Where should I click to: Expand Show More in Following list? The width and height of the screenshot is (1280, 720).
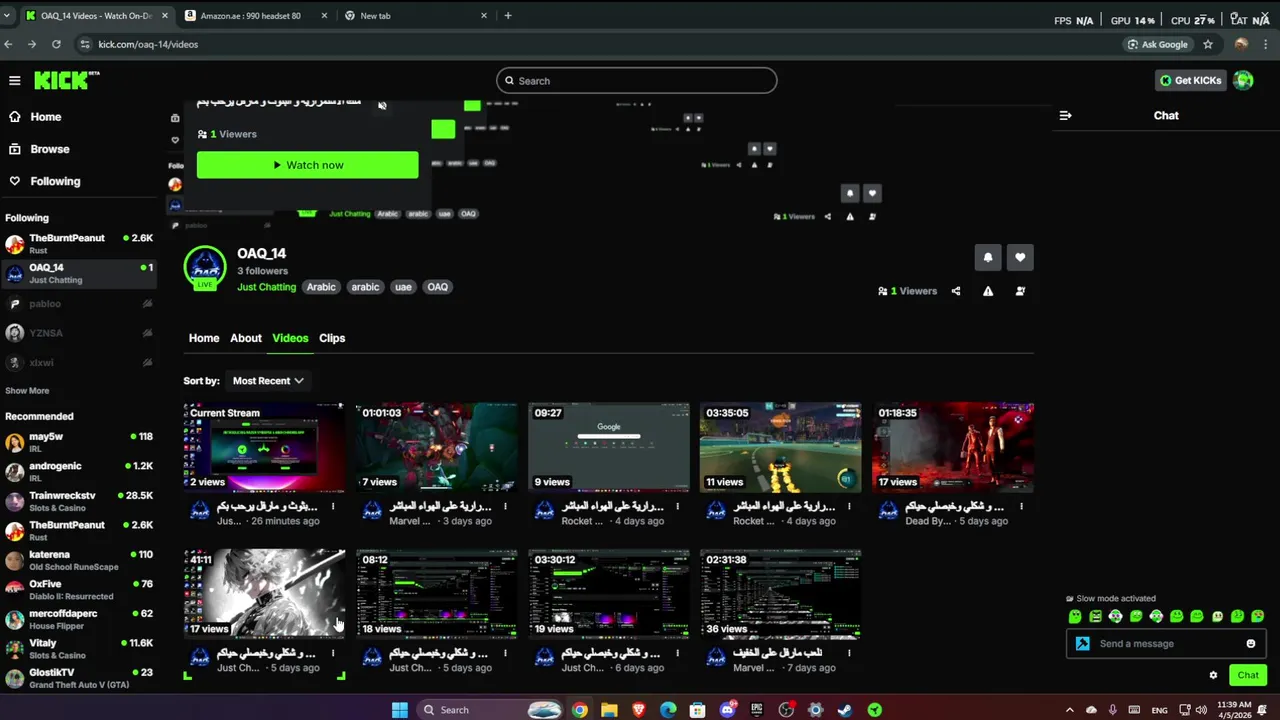(x=27, y=391)
